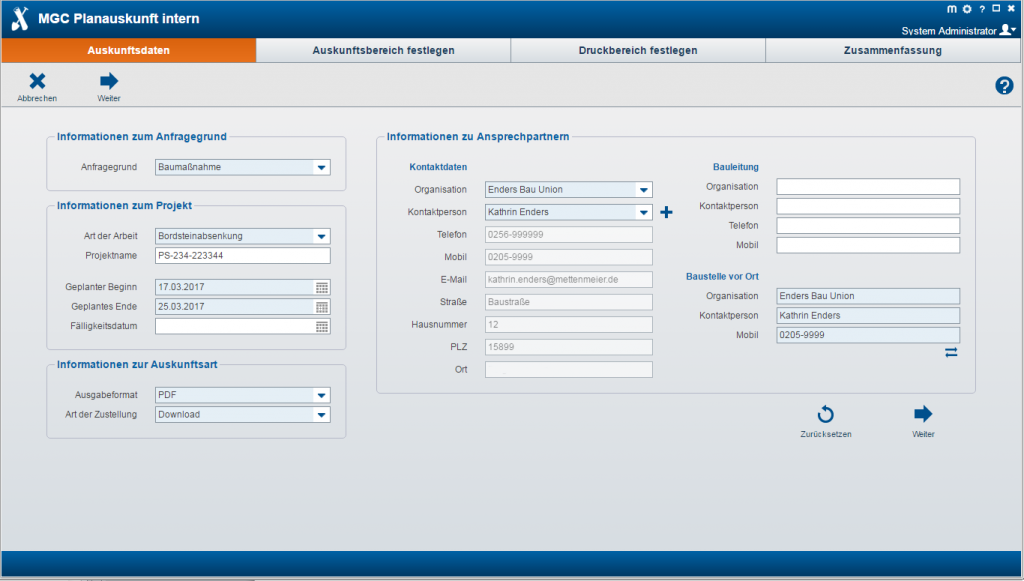Open the Ausgabeformat dropdown
Screen dimensions: 1024x581
click(321, 395)
